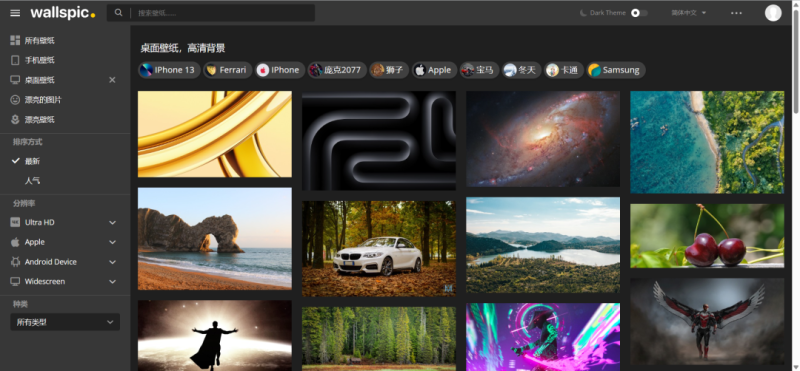Image resolution: width=800 pixels, height=371 pixels.
Task: Expand the Android Device resolution list
Action: point(65,262)
